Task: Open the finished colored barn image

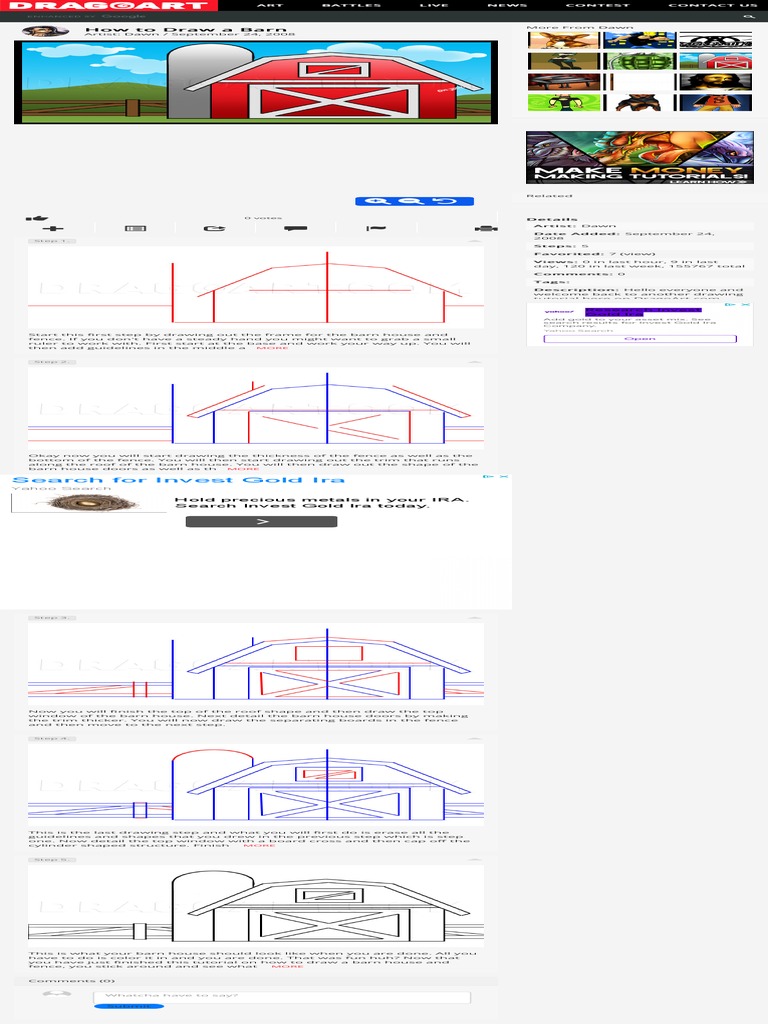Action: coord(256,82)
